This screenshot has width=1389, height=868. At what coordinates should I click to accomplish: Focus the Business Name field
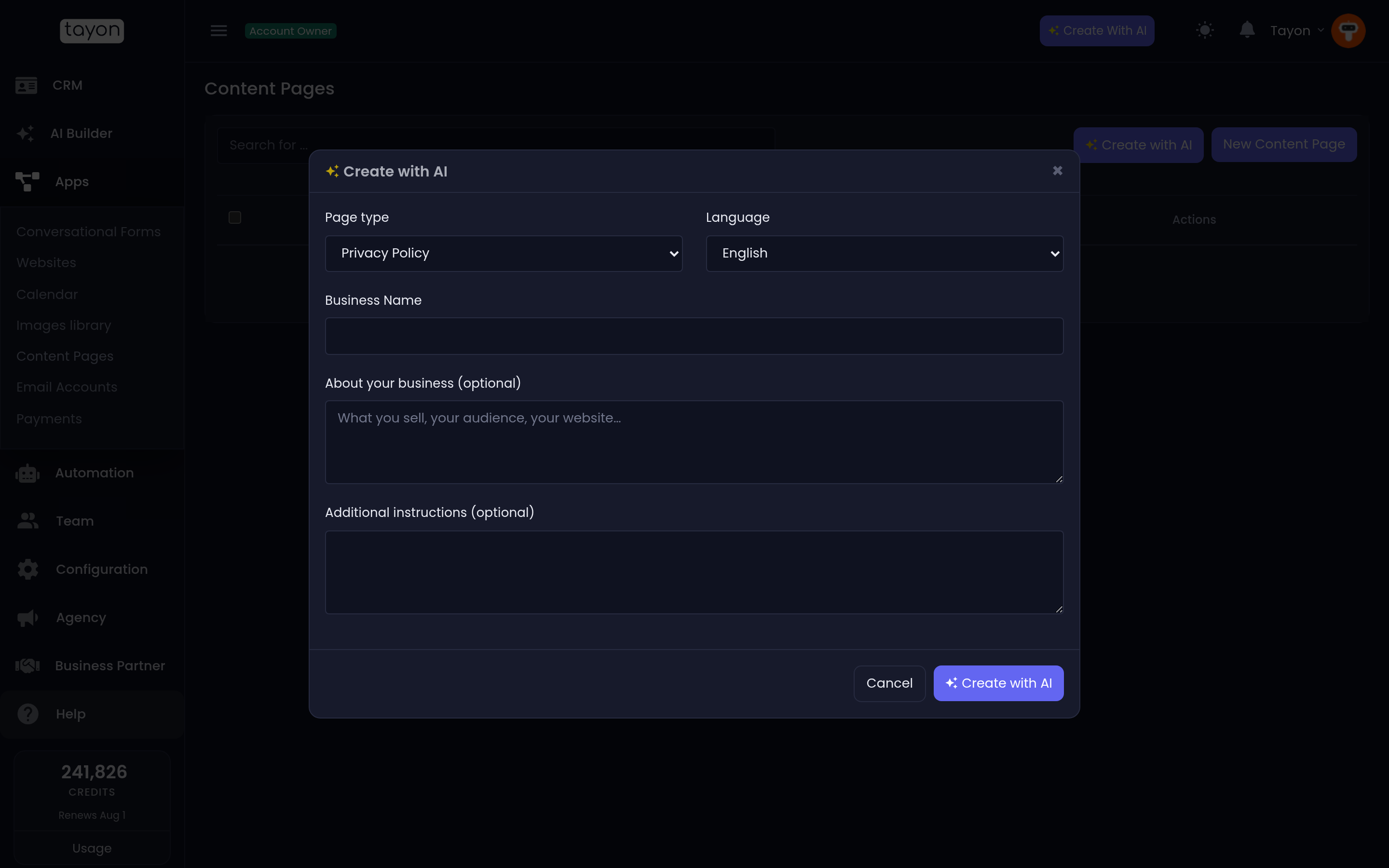(694, 336)
